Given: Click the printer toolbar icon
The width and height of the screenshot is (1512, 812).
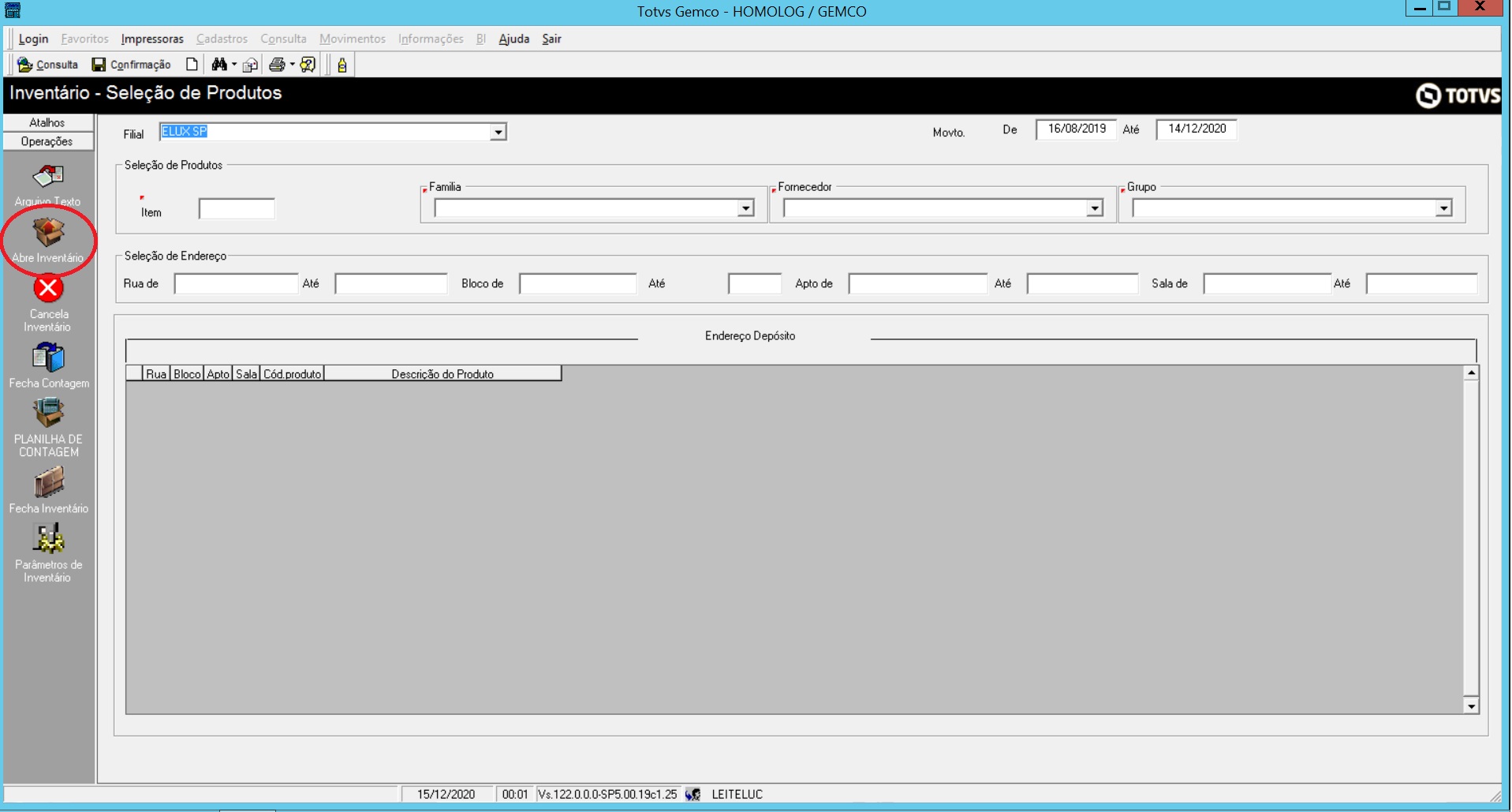Looking at the screenshot, I should (x=277, y=65).
